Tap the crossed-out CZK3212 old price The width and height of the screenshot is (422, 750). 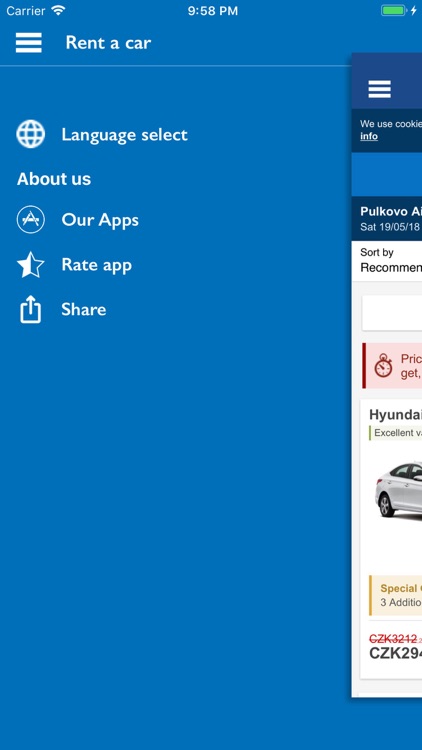click(x=393, y=639)
